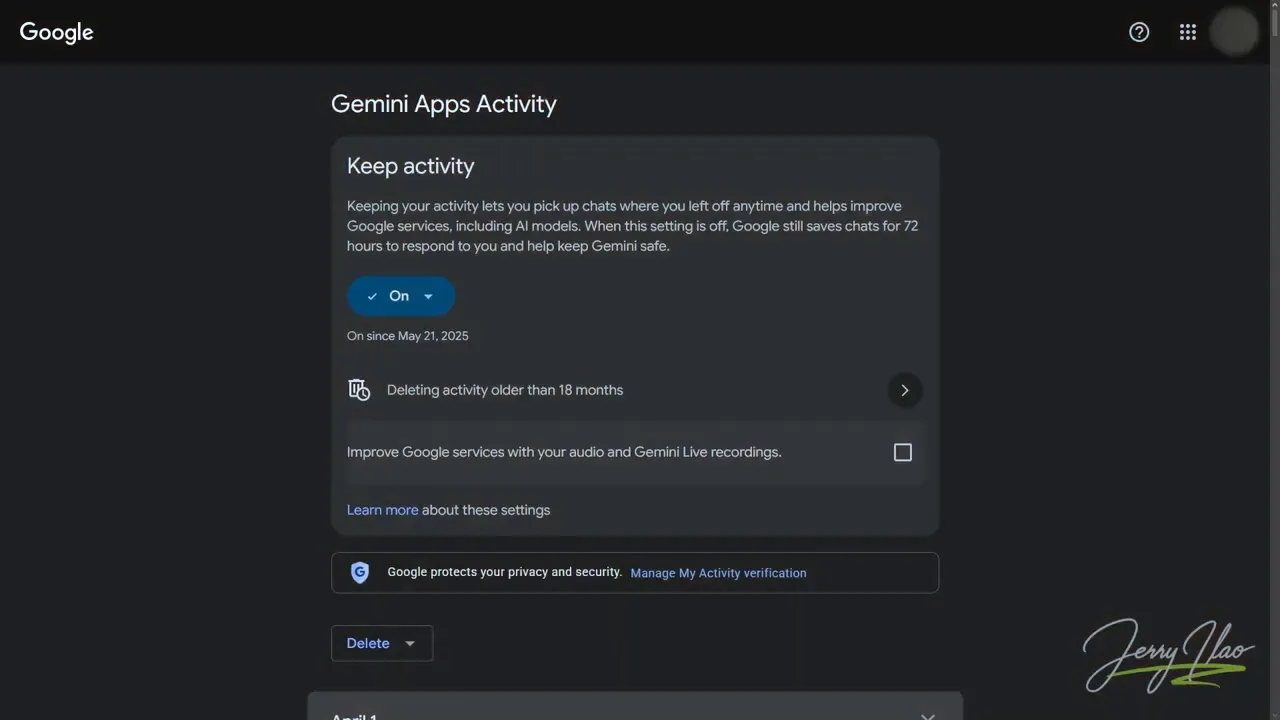Click the Keep activity heading
Image resolution: width=1280 pixels, height=720 pixels.
pos(411,166)
